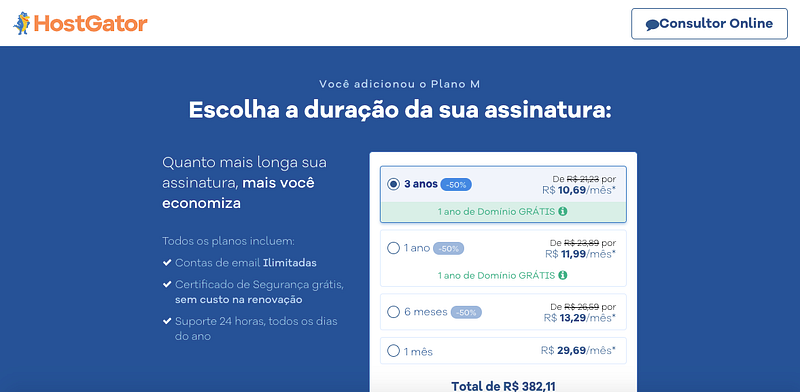800x392 pixels.
Task: Click checkmark beside Suporte 24 horas
Action: [x=166, y=321]
